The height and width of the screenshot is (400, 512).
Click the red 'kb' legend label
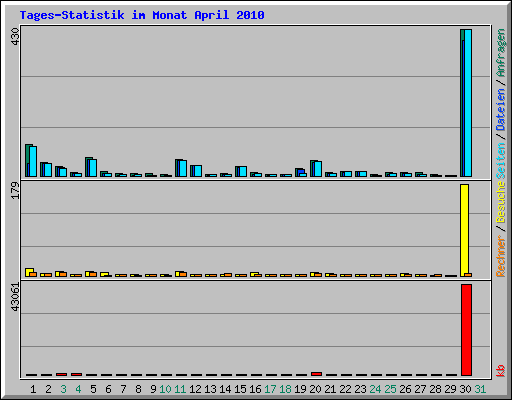[501, 371]
